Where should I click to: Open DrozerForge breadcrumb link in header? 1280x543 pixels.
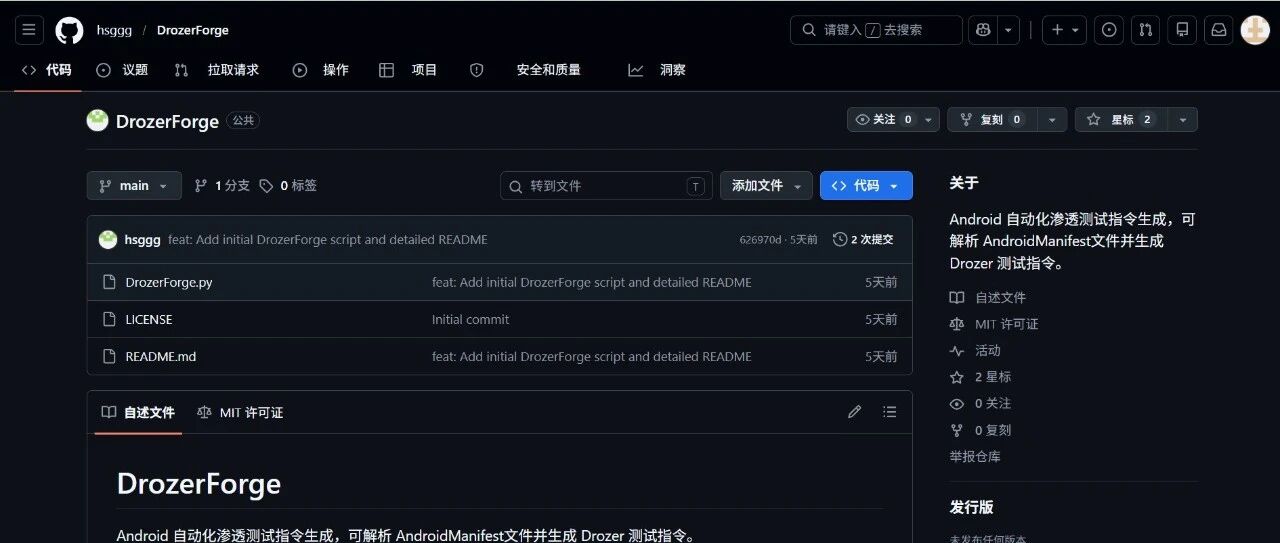pos(193,30)
